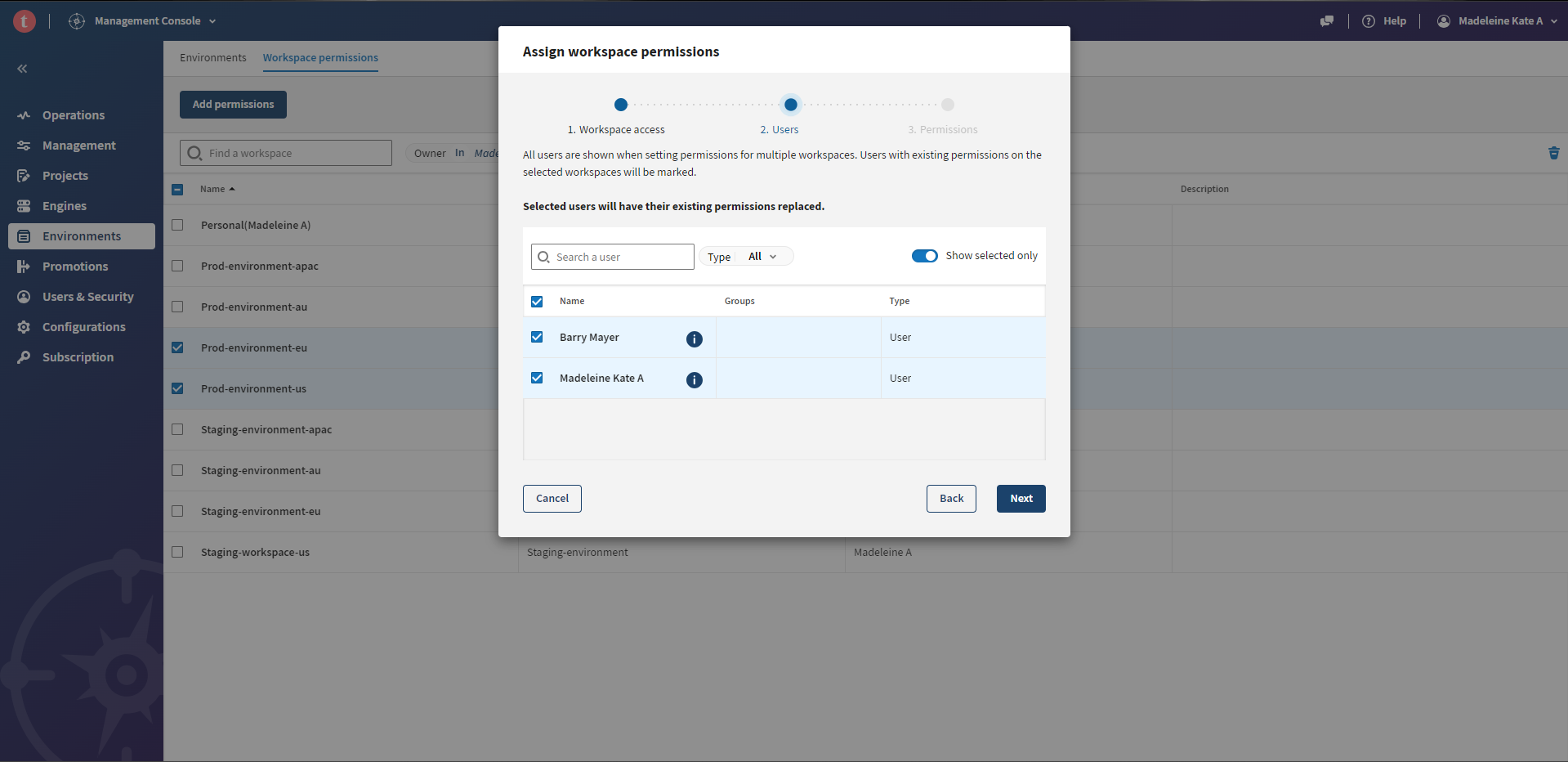Click the Groups column header
The width and height of the screenshot is (1568, 762).
[739, 301]
